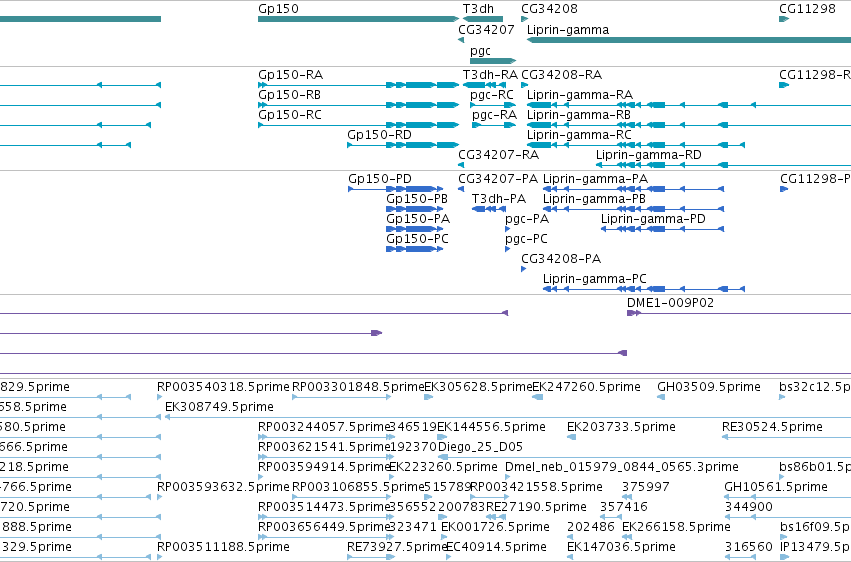
Task: Select the DME1-009P02 feature label
Action: tap(670, 303)
